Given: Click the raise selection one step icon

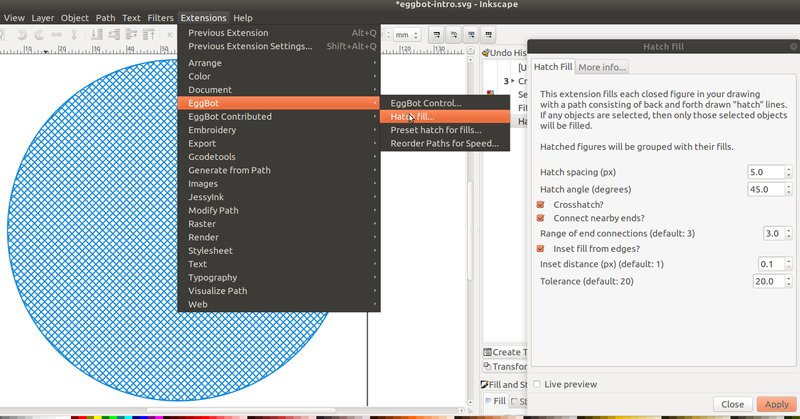Looking at the screenshot, I should [131, 35].
